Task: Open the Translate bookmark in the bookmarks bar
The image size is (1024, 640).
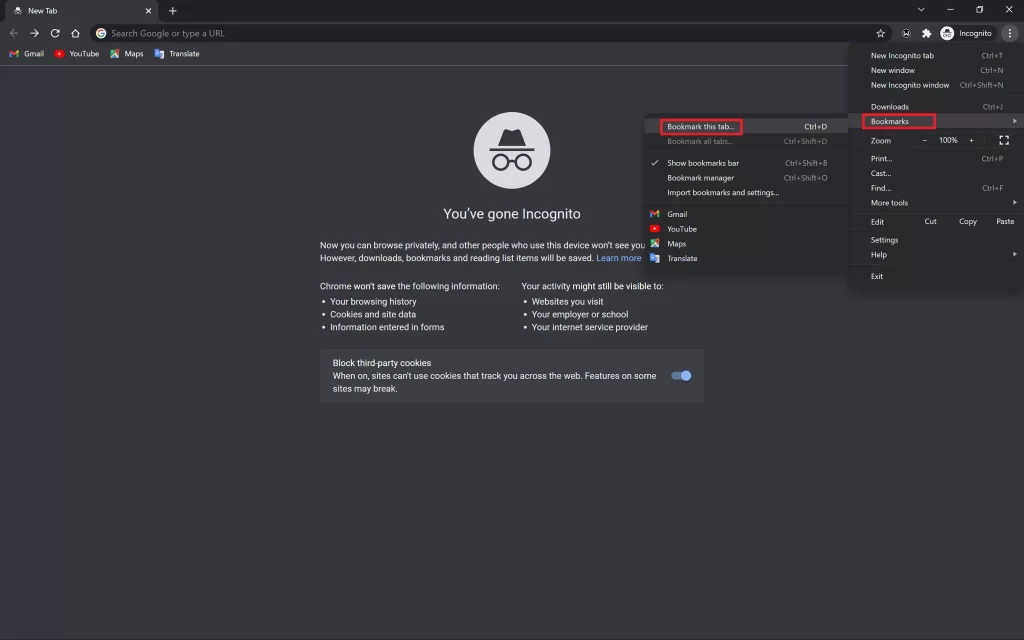Action: (x=177, y=54)
